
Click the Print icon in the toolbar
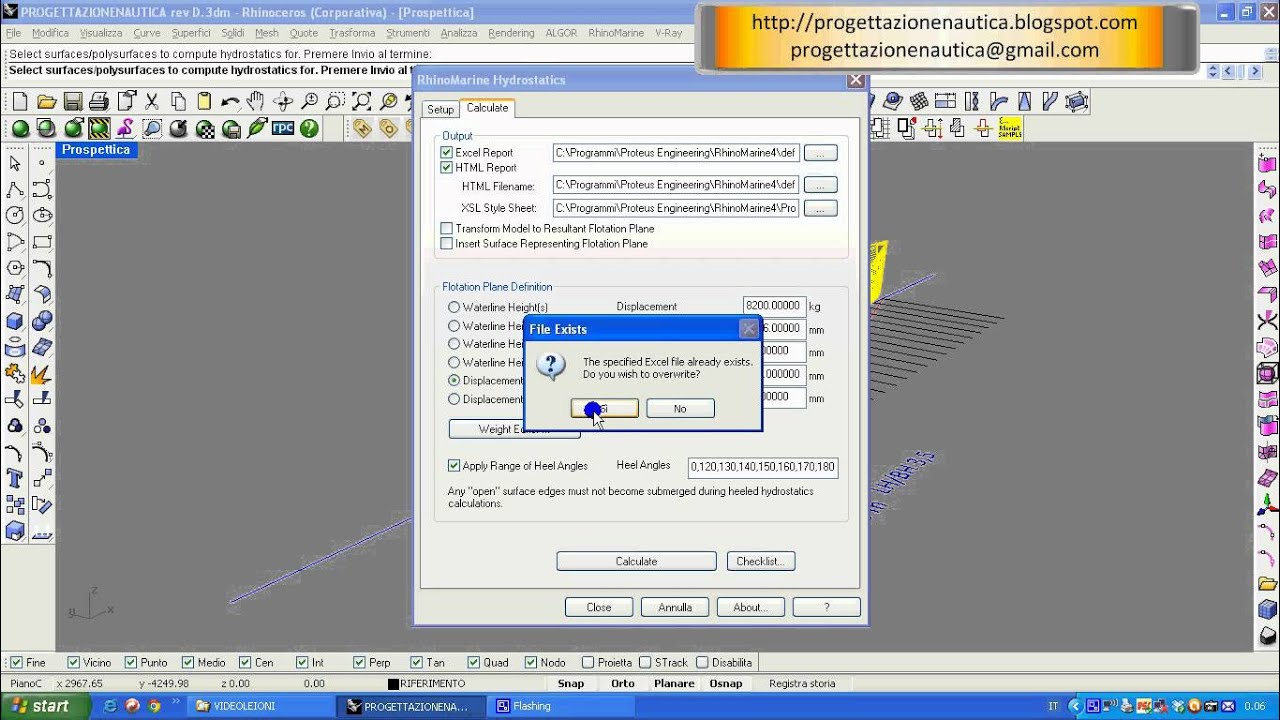(x=99, y=101)
